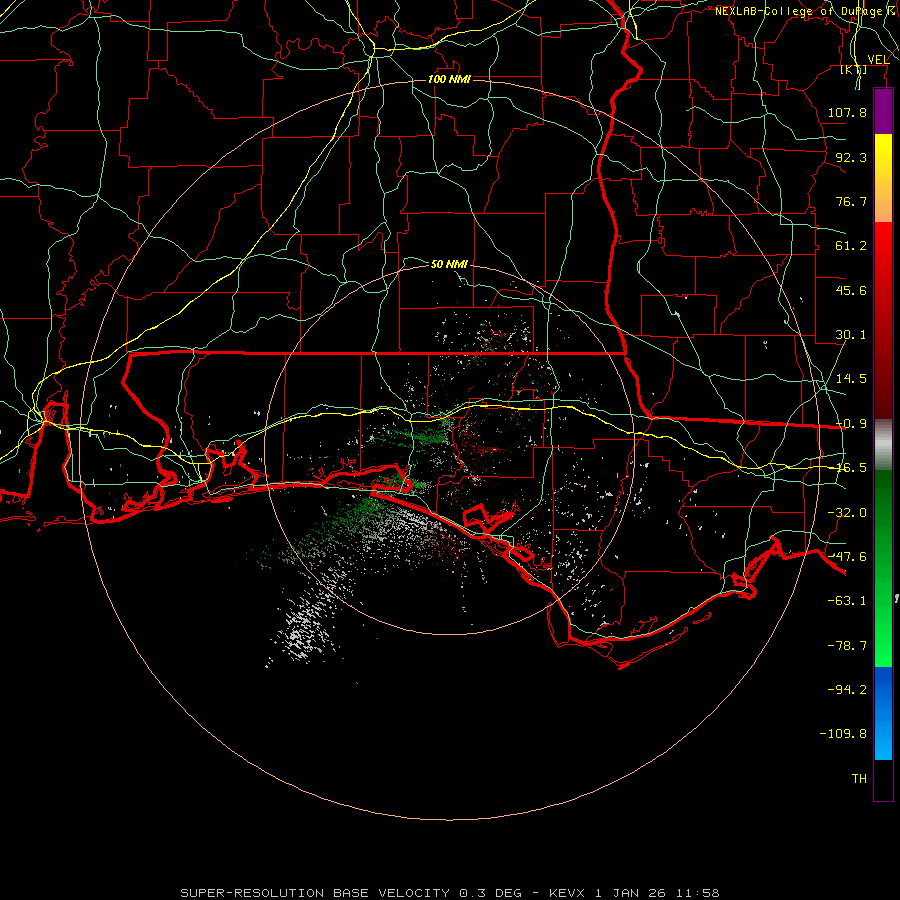Click the VEL legend title
This screenshot has height=900, width=900.
878,60
